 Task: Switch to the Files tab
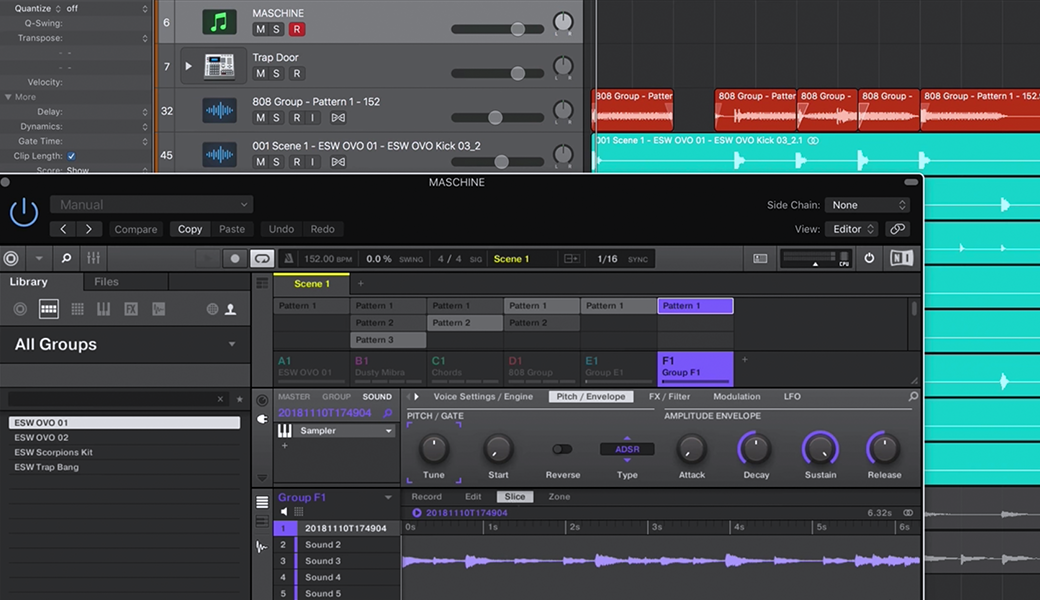click(x=106, y=282)
